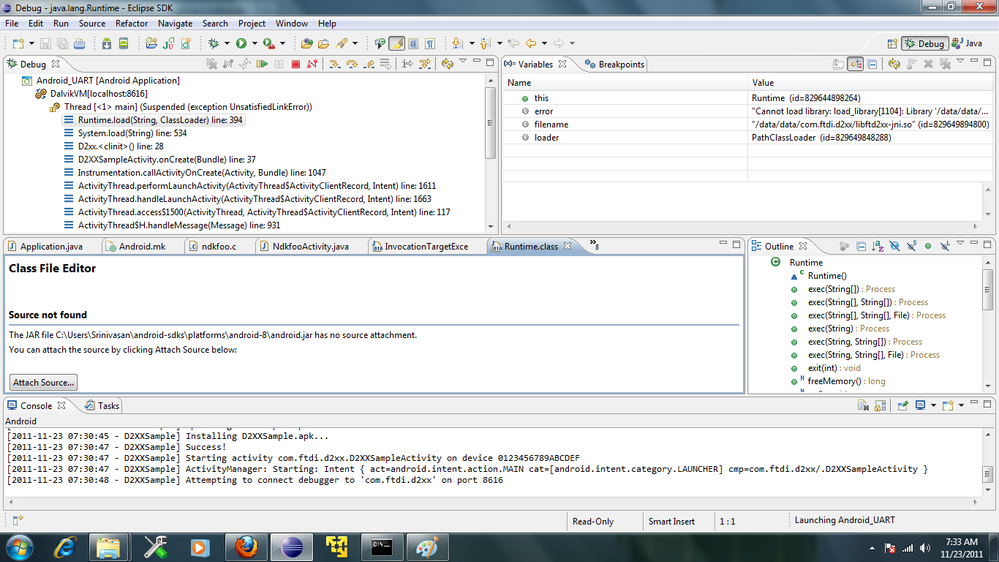999x562 pixels.
Task: Open Variables view menu triangle
Action: (x=960, y=62)
